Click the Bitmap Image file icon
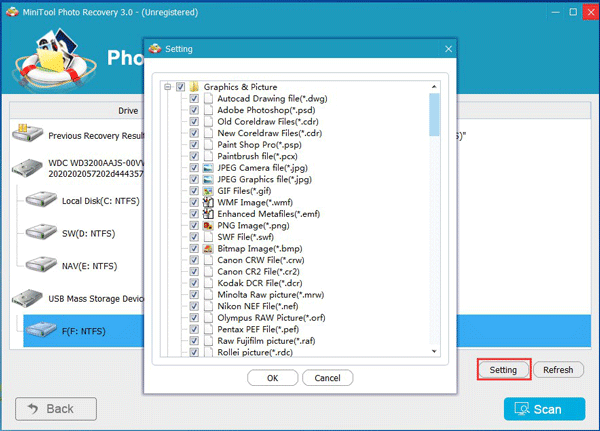 (x=208, y=248)
